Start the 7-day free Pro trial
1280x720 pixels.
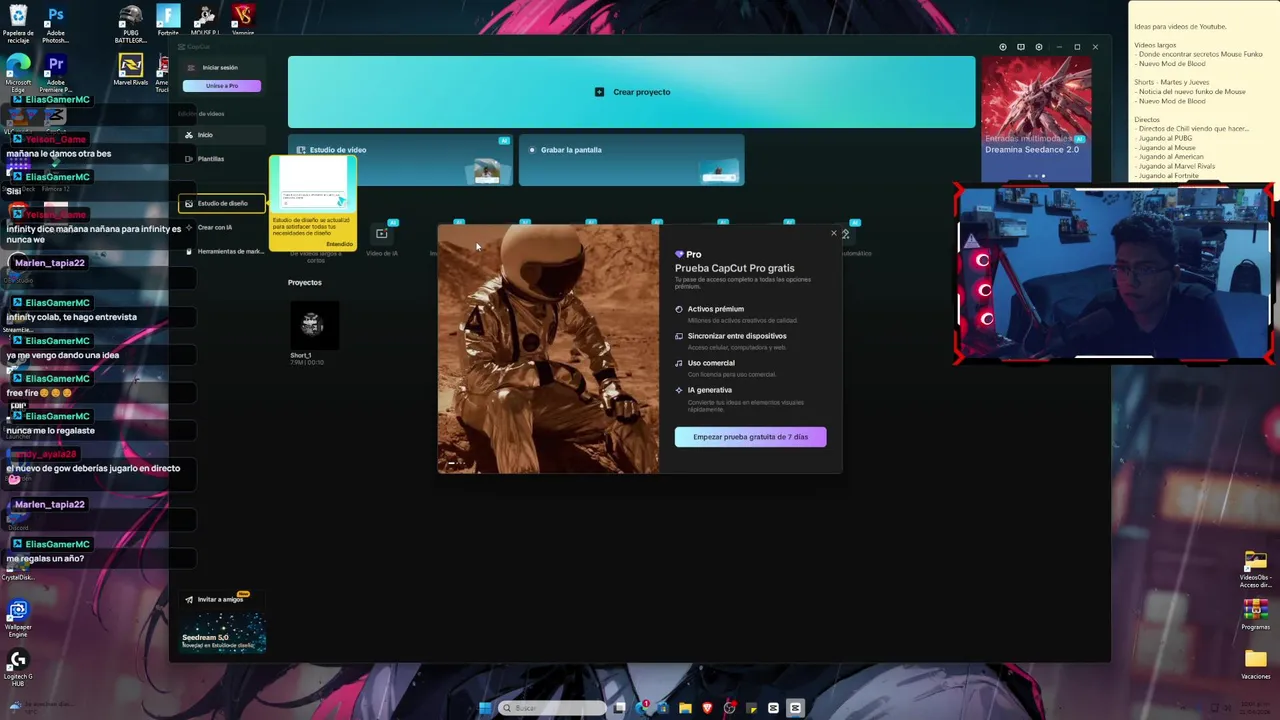[750, 437]
